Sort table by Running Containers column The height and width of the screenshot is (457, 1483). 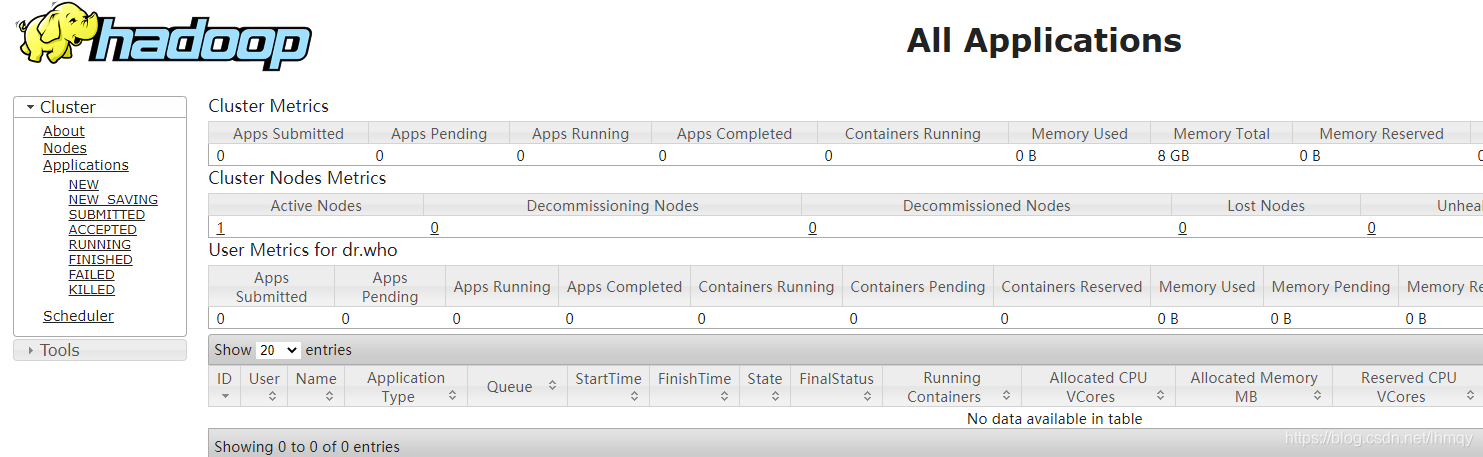pos(951,386)
